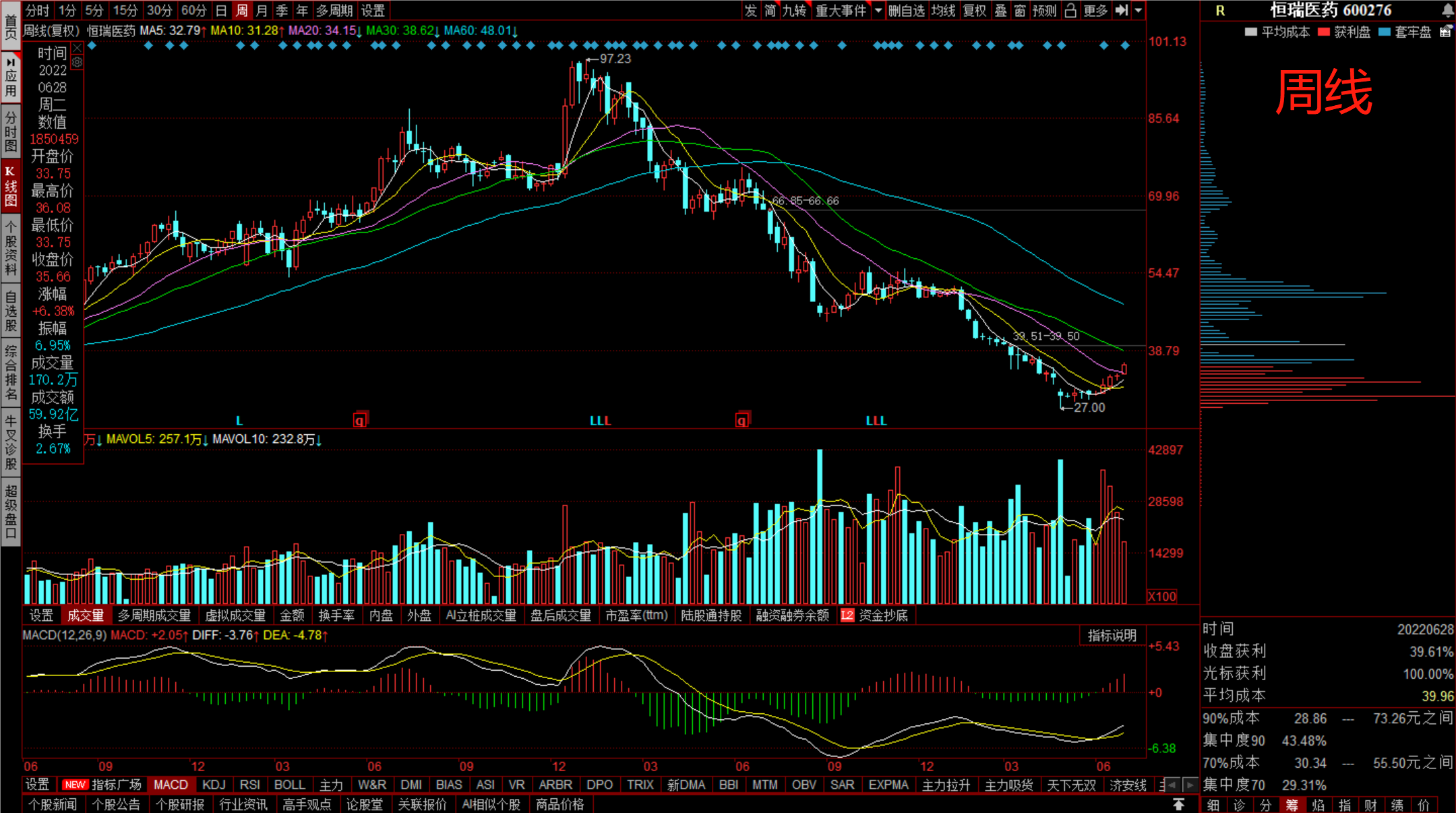
Task: Click the 指标说明 button
Action: [1112, 635]
